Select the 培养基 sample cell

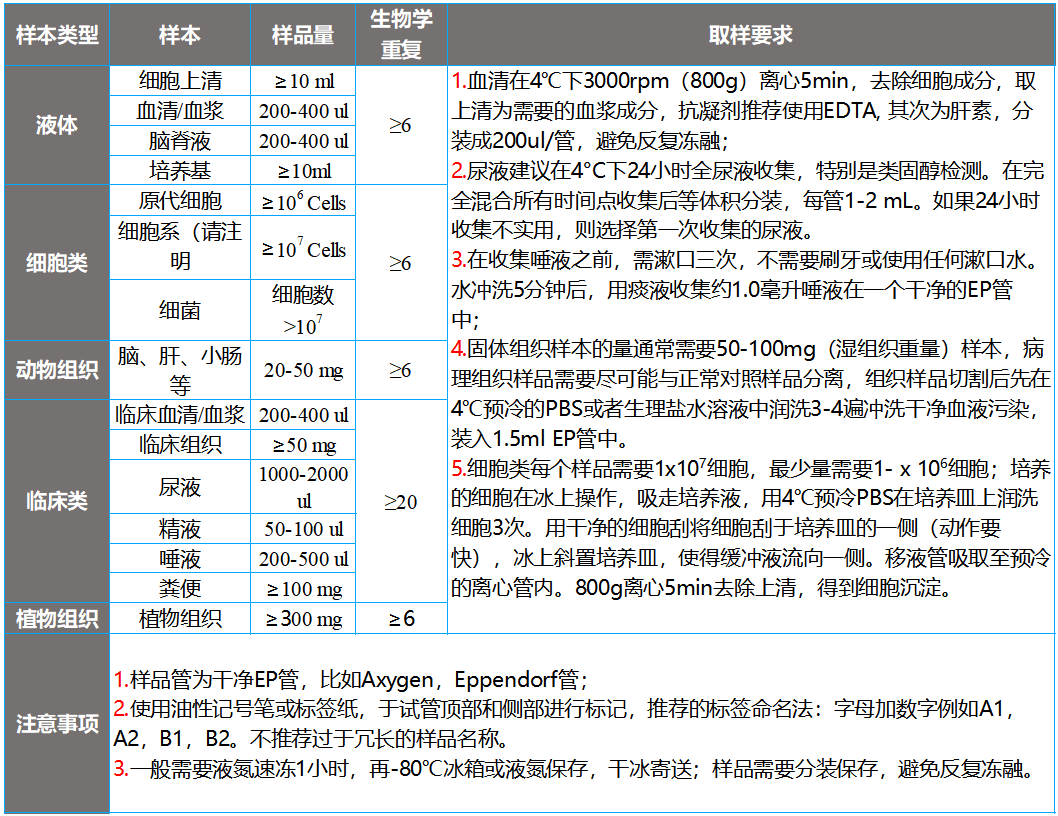(x=180, y=171)
